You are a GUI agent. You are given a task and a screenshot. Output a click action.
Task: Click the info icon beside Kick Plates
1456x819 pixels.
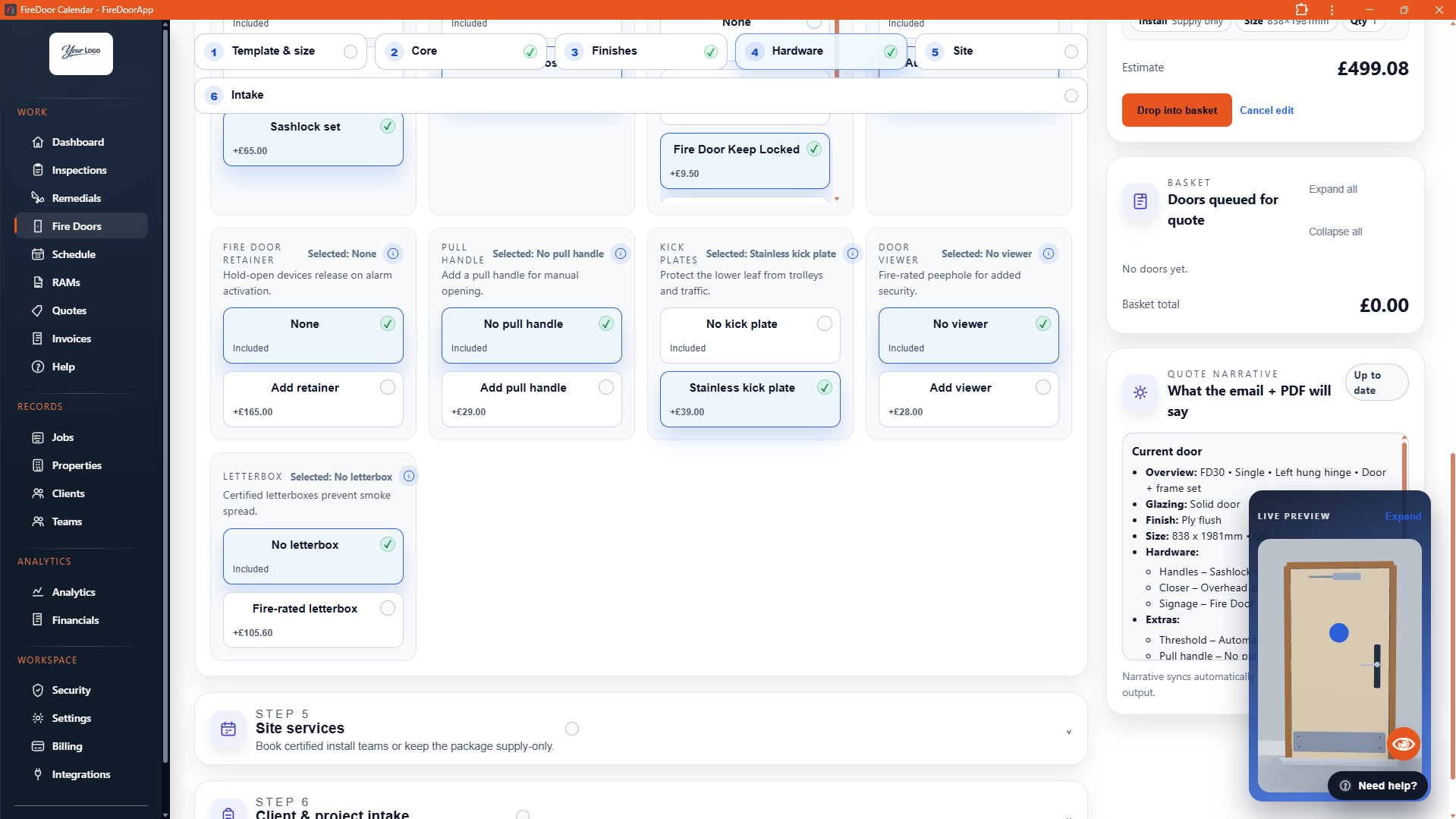tap(852, 254)
